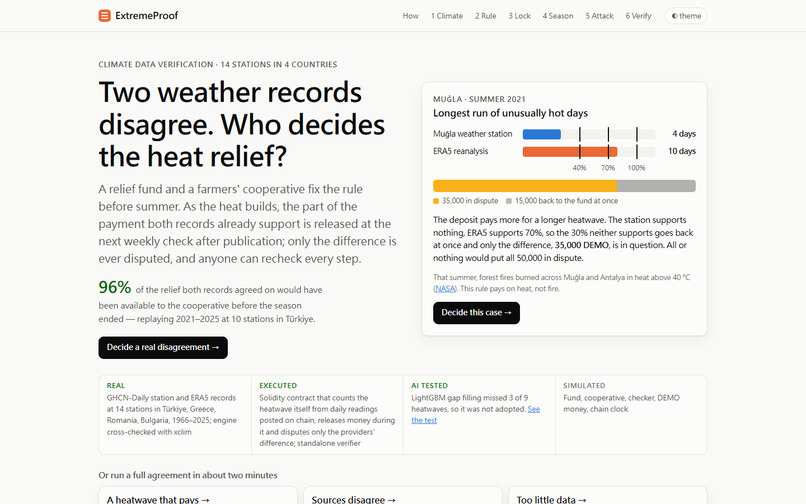806x504 pixels.
Task: Click the AI TESTED status label
Action: [430, 385]
